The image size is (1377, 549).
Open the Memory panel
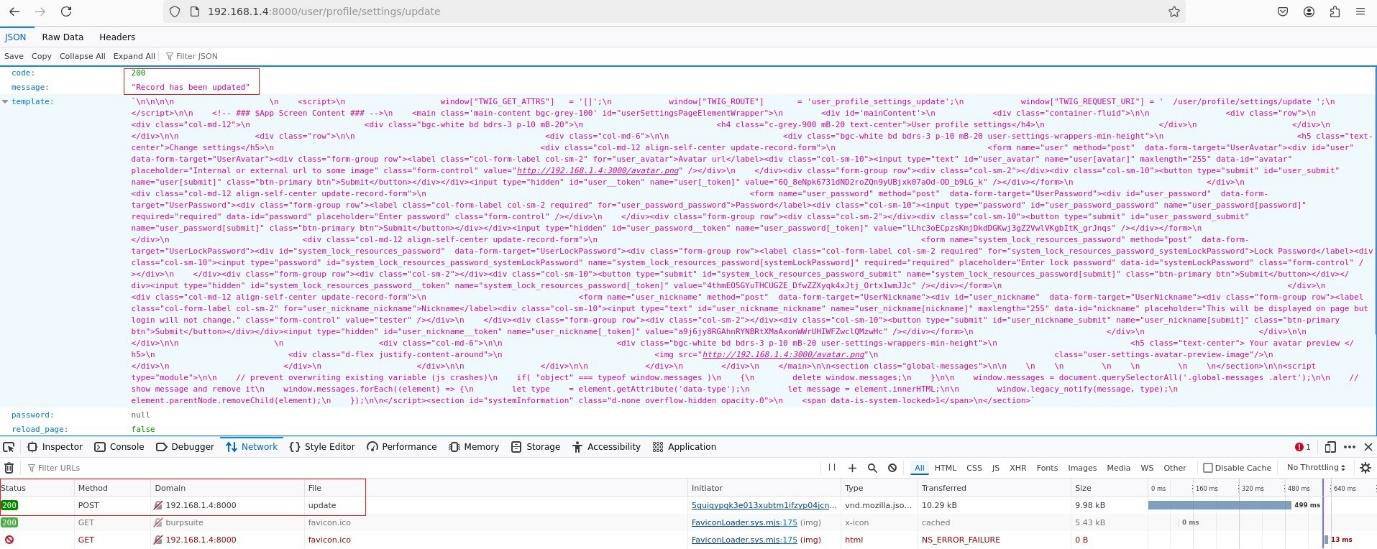(x=473, y=447)
